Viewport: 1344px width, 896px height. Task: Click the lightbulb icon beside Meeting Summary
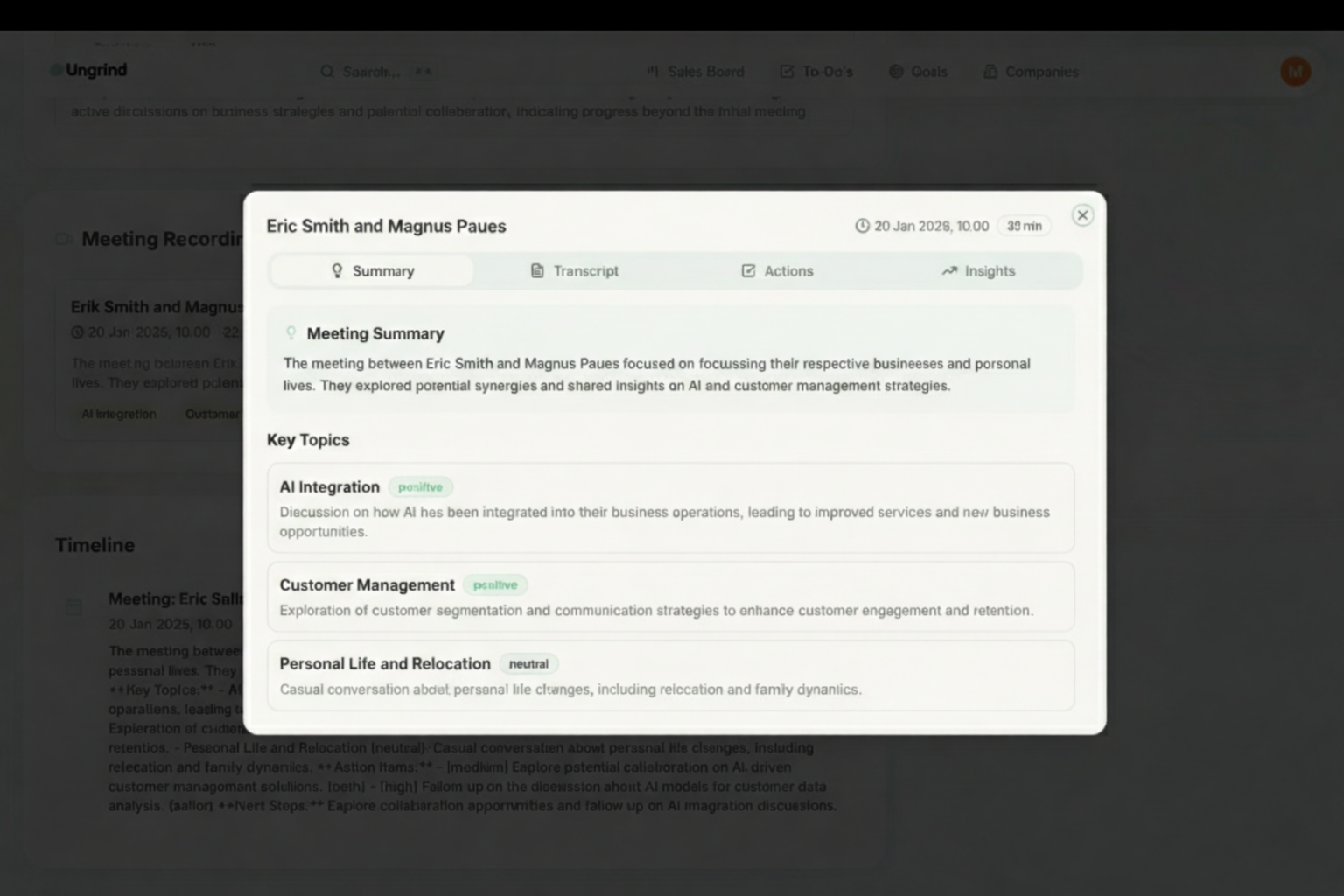click(x=290, y=333)
